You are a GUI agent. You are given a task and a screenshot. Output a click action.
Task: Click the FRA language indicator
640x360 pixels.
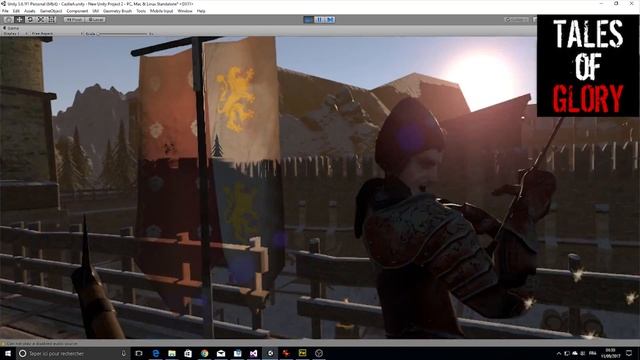(x=593, y=353)
